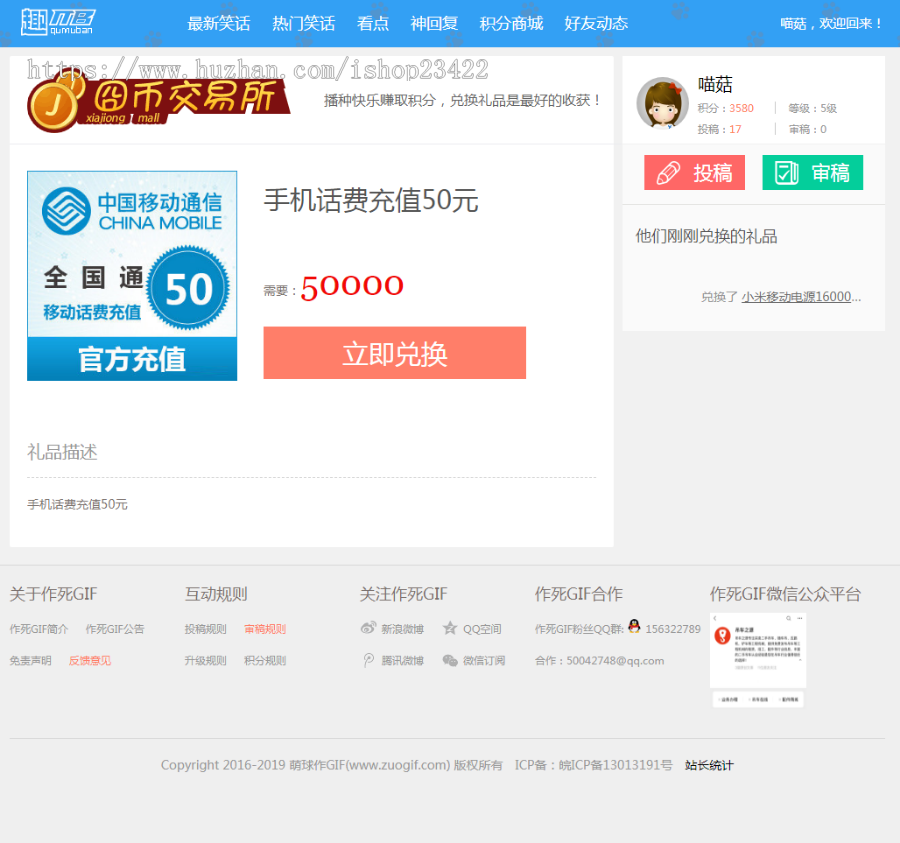Open the 审稿规则 footer link
The height and width of the screenshot is (843, 900).
[265, 629]
